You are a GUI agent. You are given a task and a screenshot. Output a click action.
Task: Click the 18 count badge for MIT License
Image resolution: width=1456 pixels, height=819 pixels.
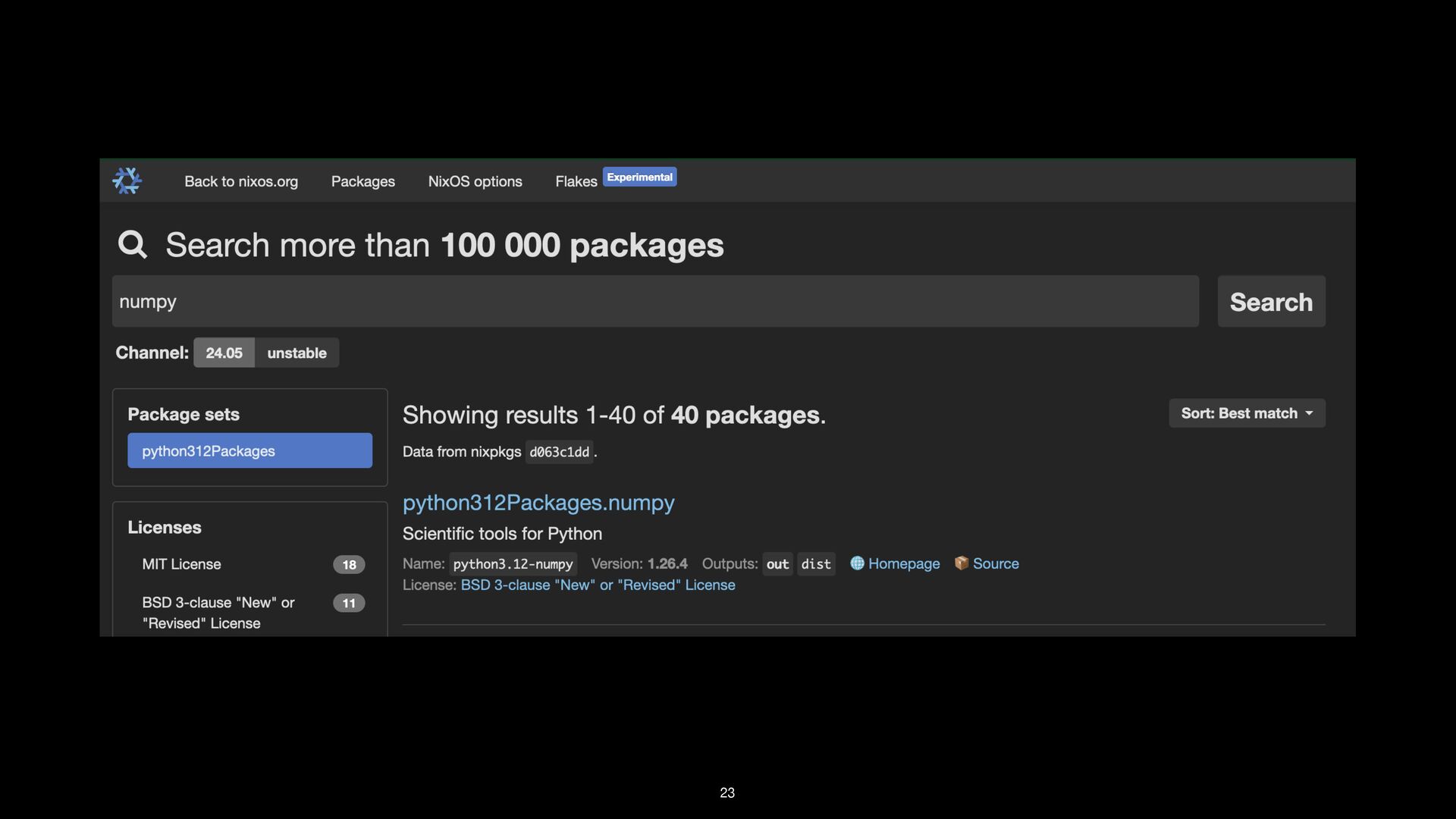[x=349, y=564]
